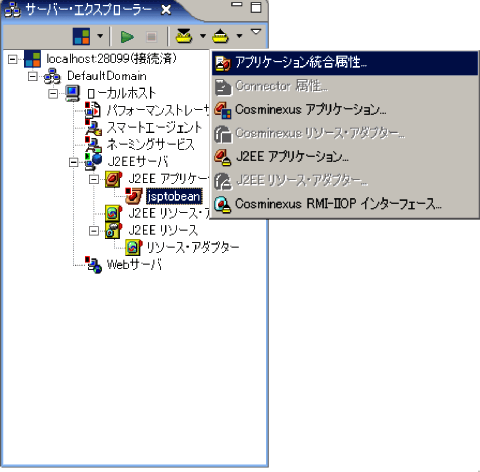
Task: Open the dropdown next to the server icon
Action: tap(100, 36)
